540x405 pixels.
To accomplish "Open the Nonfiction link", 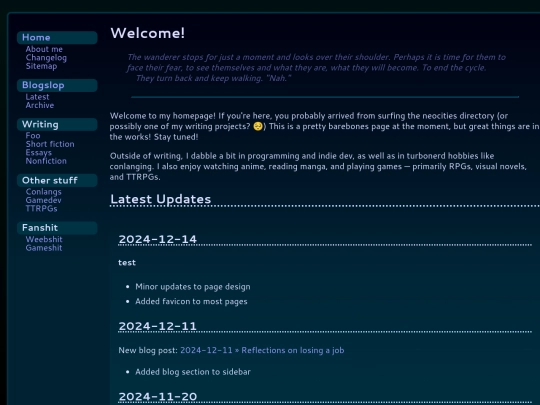I will coord(46,161).
